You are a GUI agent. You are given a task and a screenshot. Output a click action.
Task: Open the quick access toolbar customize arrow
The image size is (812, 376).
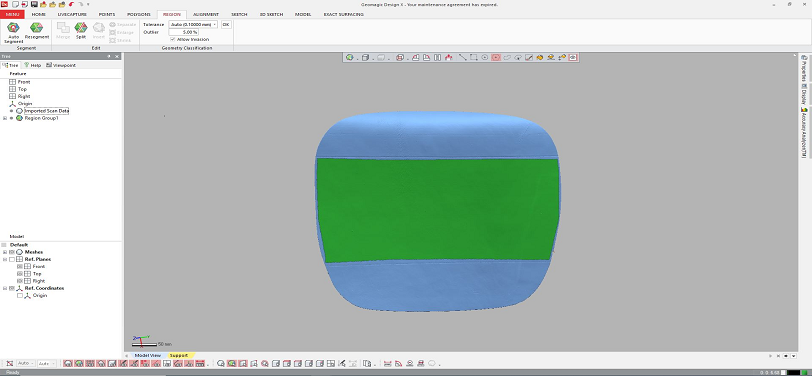coord(88,4)
